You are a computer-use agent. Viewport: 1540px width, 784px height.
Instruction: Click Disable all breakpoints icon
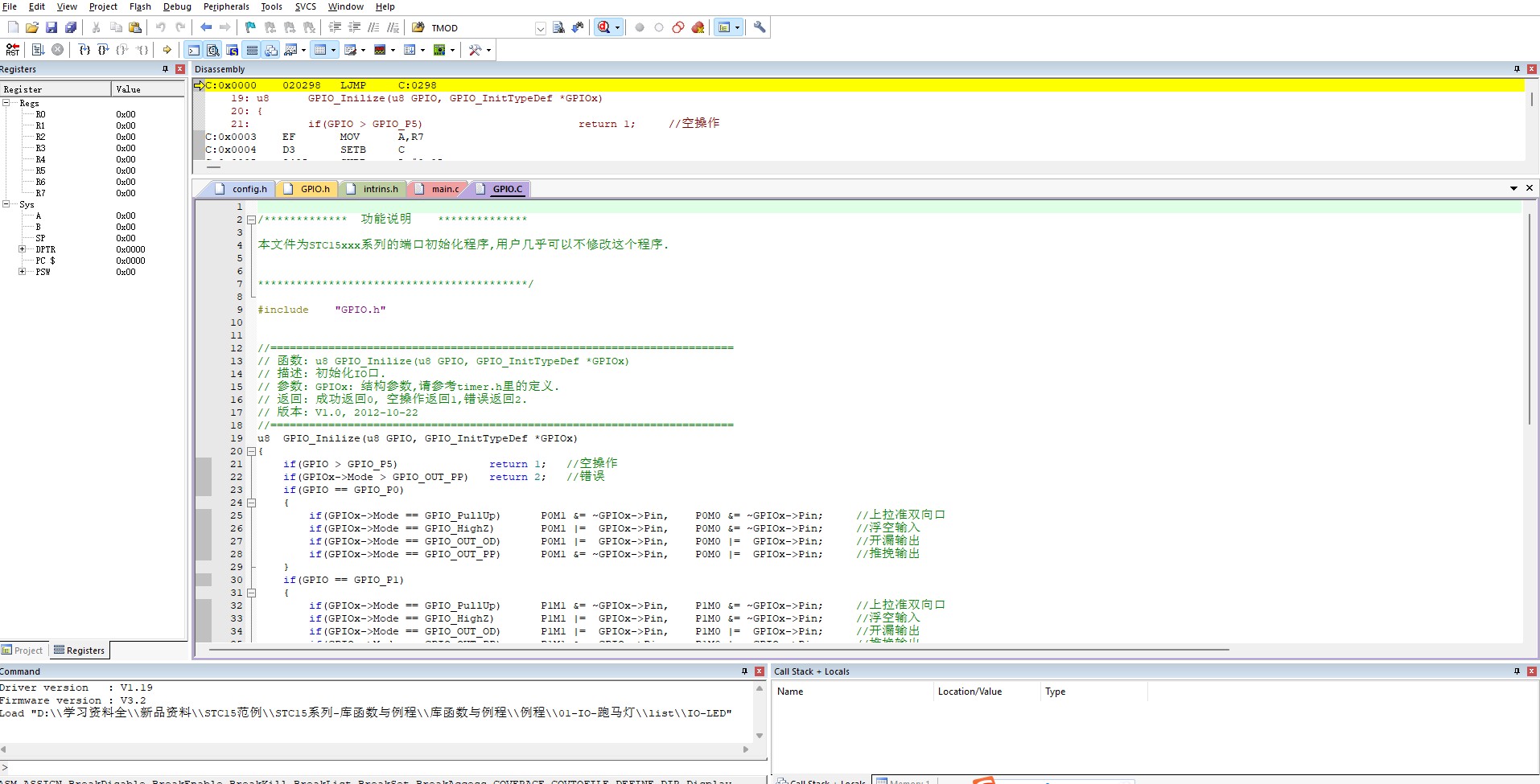click(x=678, y=27)
